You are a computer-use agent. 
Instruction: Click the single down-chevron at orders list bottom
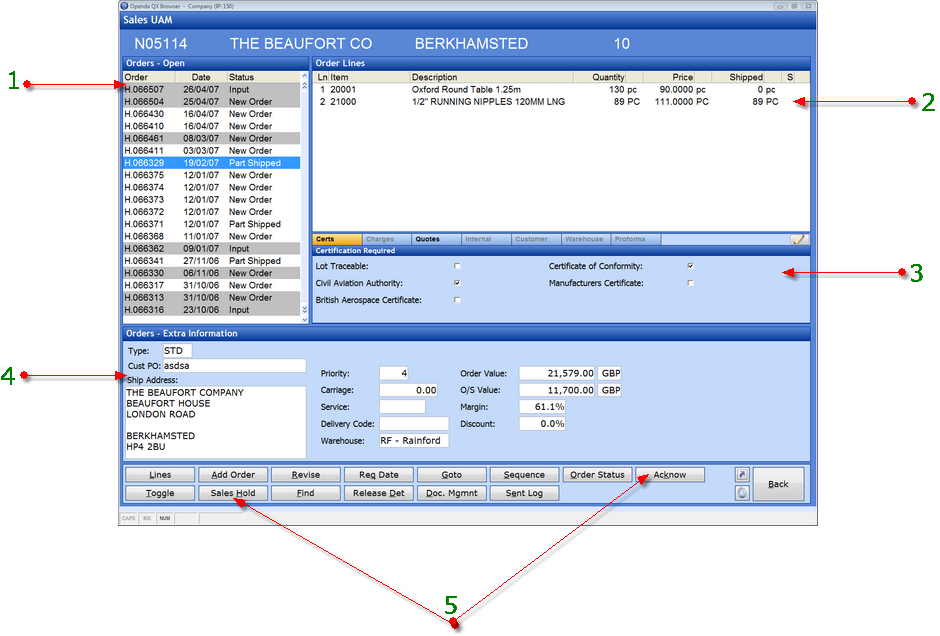point(305,319)
